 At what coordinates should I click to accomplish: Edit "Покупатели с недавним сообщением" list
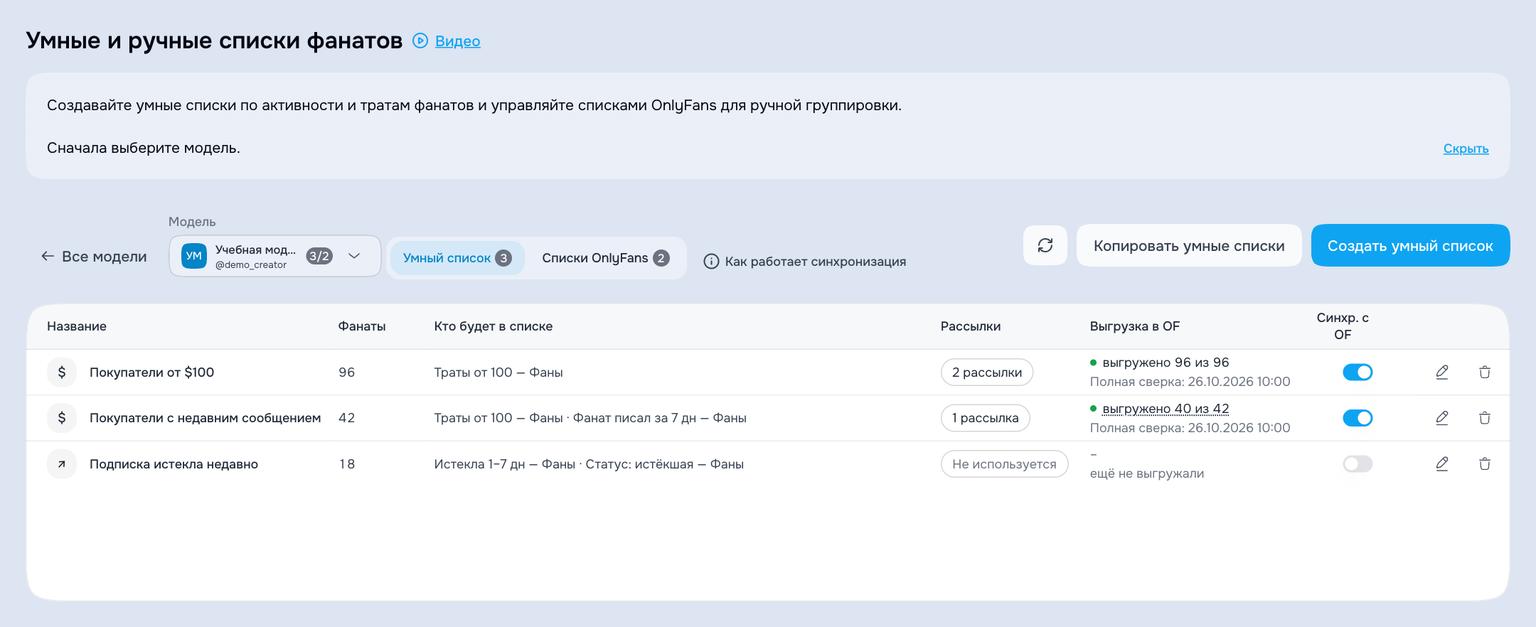(x=1442, y=418)
